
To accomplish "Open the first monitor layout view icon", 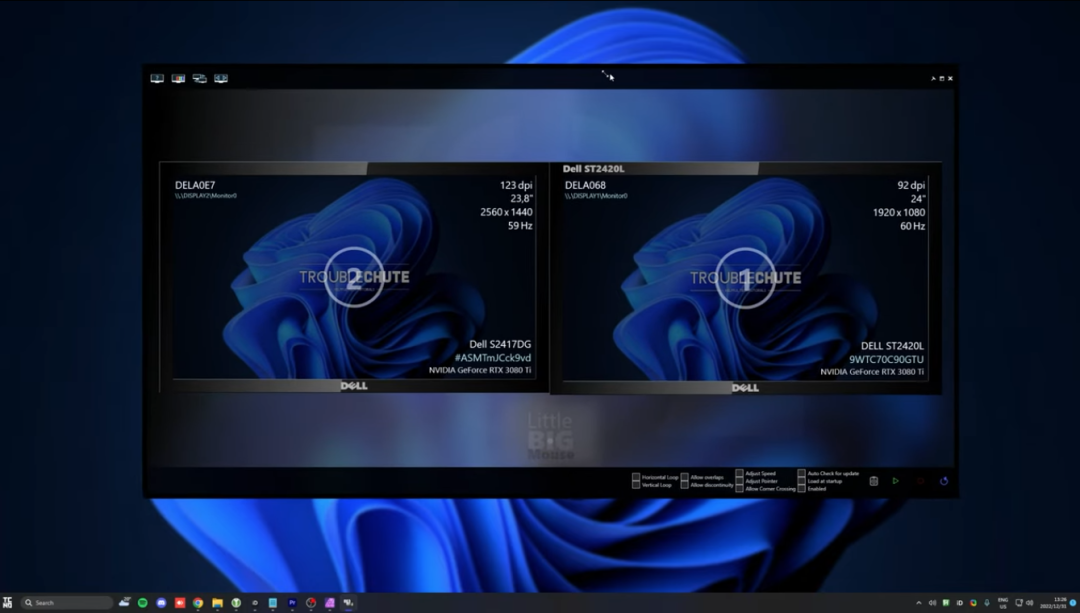I will [x=157, y=79].
